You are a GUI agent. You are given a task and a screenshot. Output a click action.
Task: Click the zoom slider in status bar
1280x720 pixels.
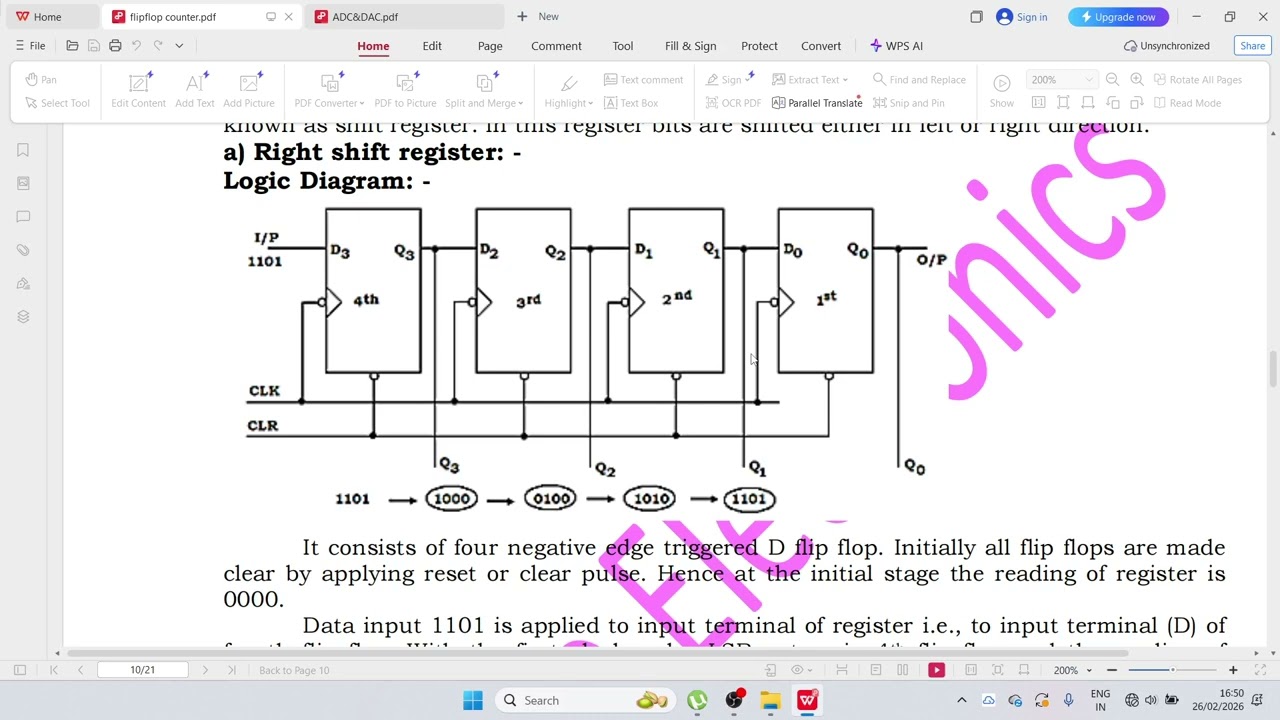pyautogui.click(x=1172, y=670)
